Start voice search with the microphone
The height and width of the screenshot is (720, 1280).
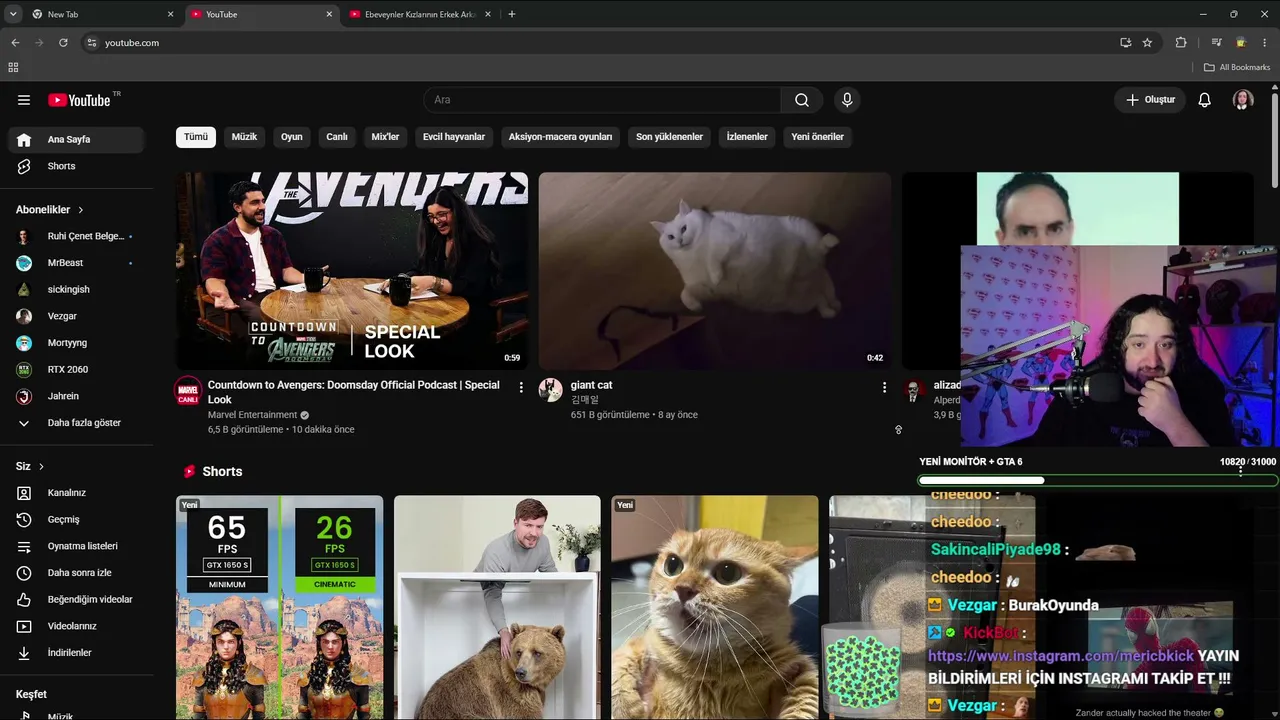click(847, 100)
